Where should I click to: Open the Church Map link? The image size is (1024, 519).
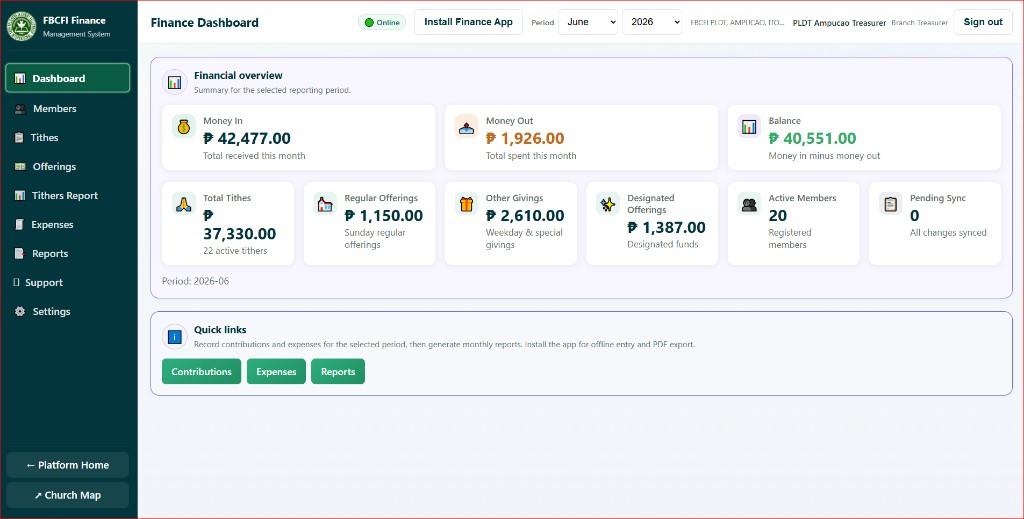[68, 495]
